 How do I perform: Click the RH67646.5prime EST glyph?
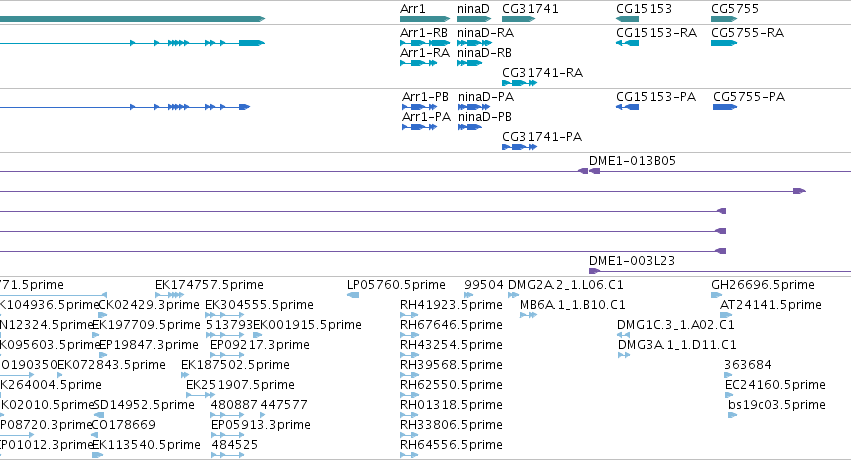[409, 335]
